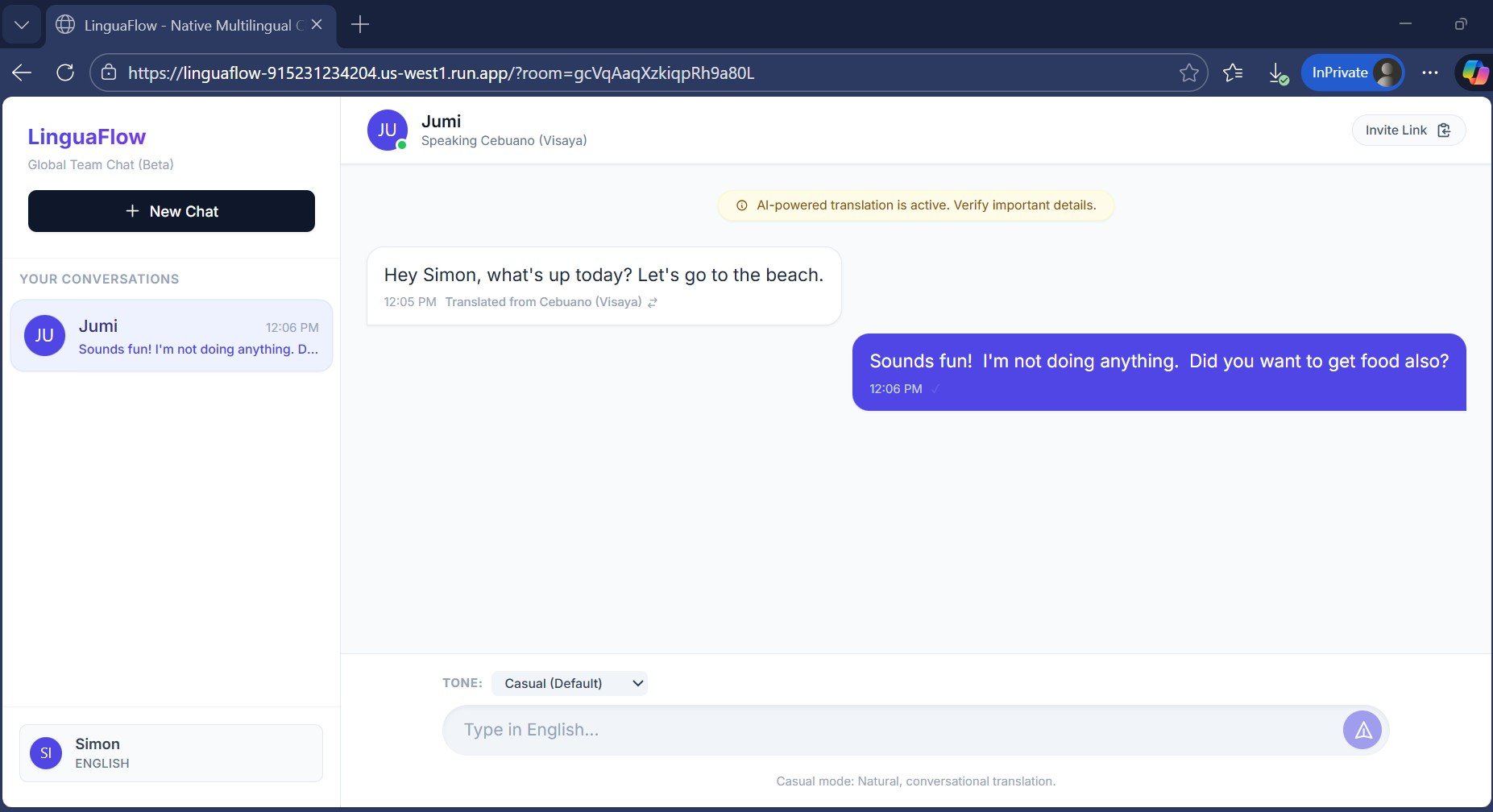Open the browser favorites list

1233,72
